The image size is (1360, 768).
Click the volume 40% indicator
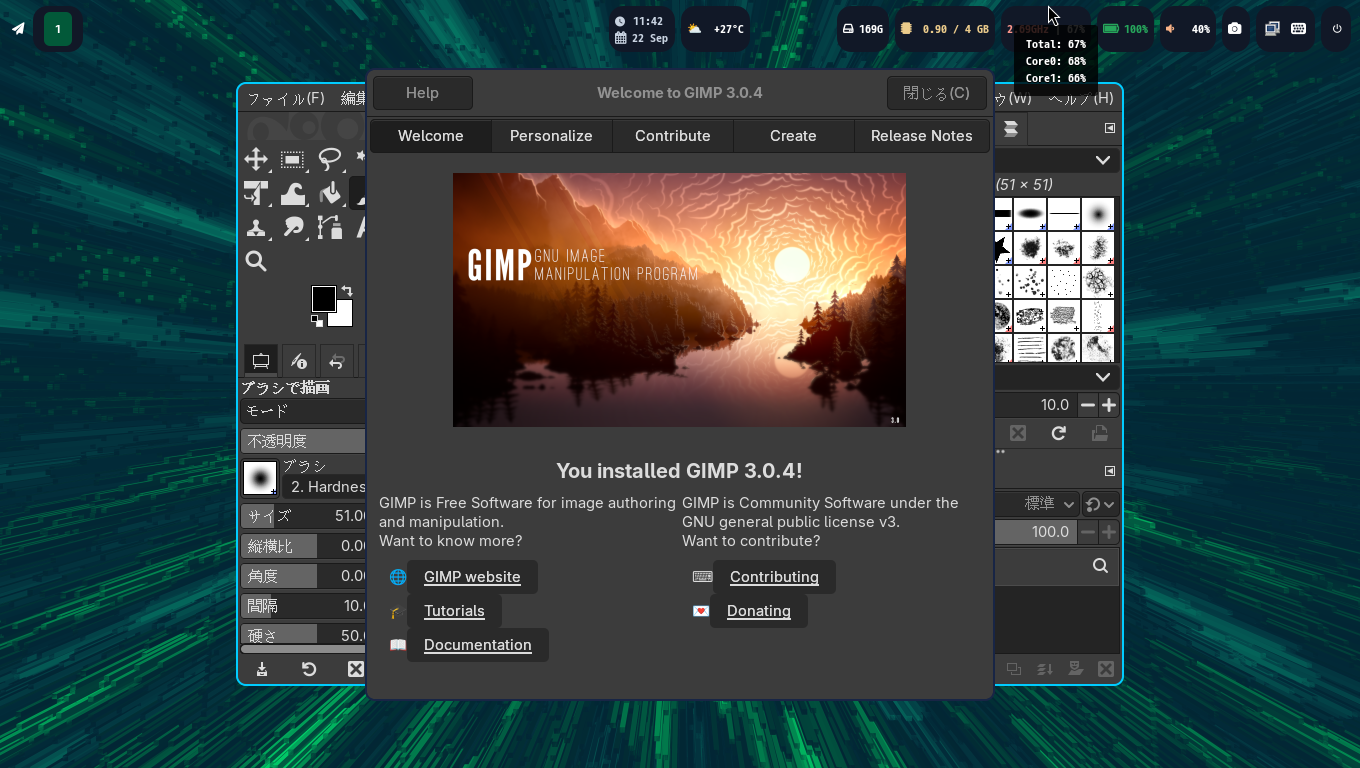(1188, 29)
